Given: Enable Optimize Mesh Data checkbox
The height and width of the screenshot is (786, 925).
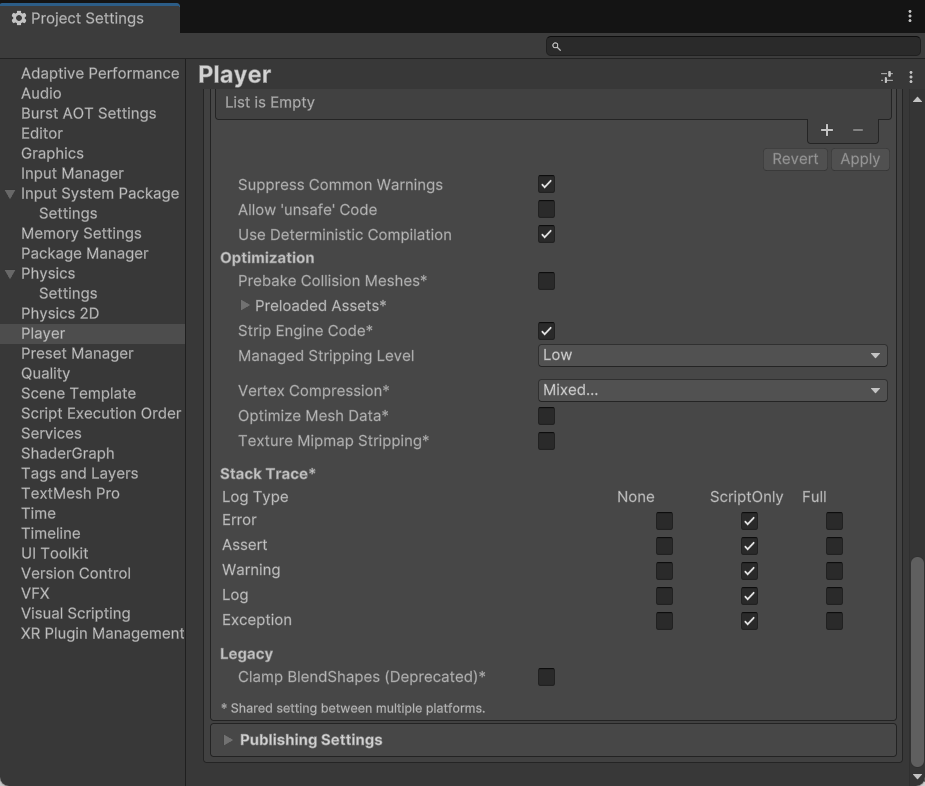Looking at the screenshot, I should point(546,416).
